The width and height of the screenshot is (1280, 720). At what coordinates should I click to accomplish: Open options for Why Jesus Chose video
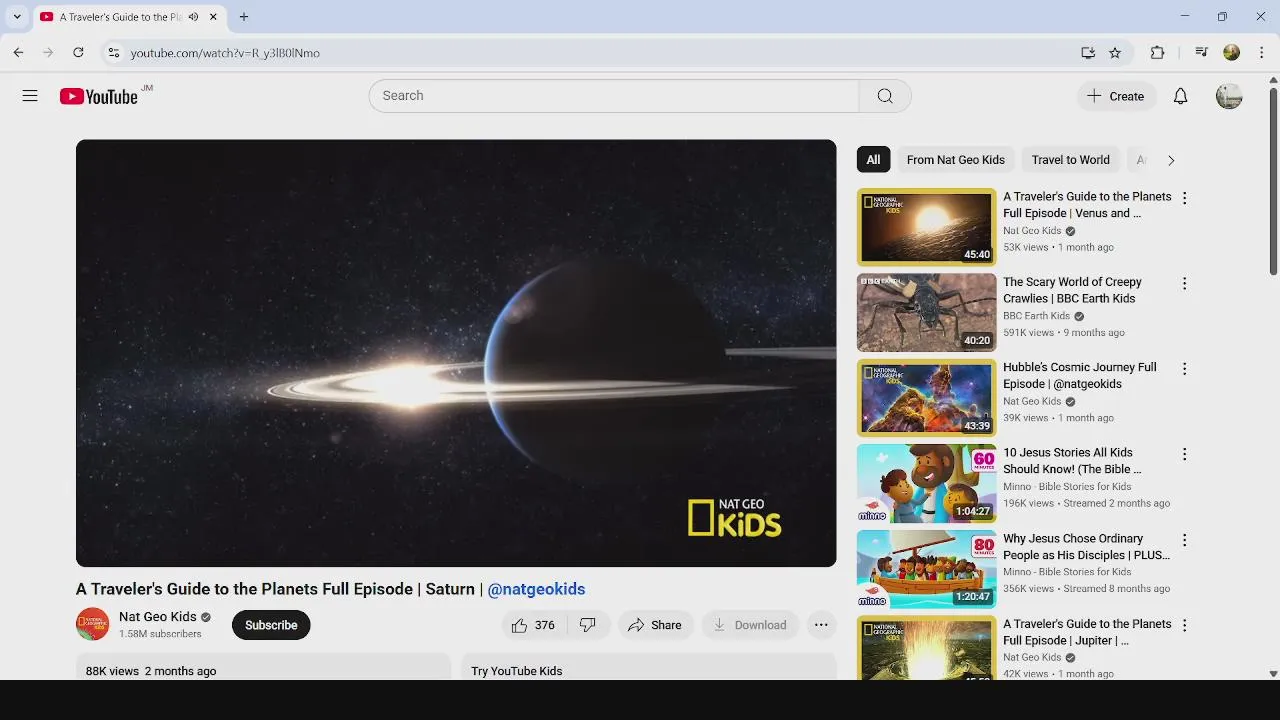coord(1184,540)
